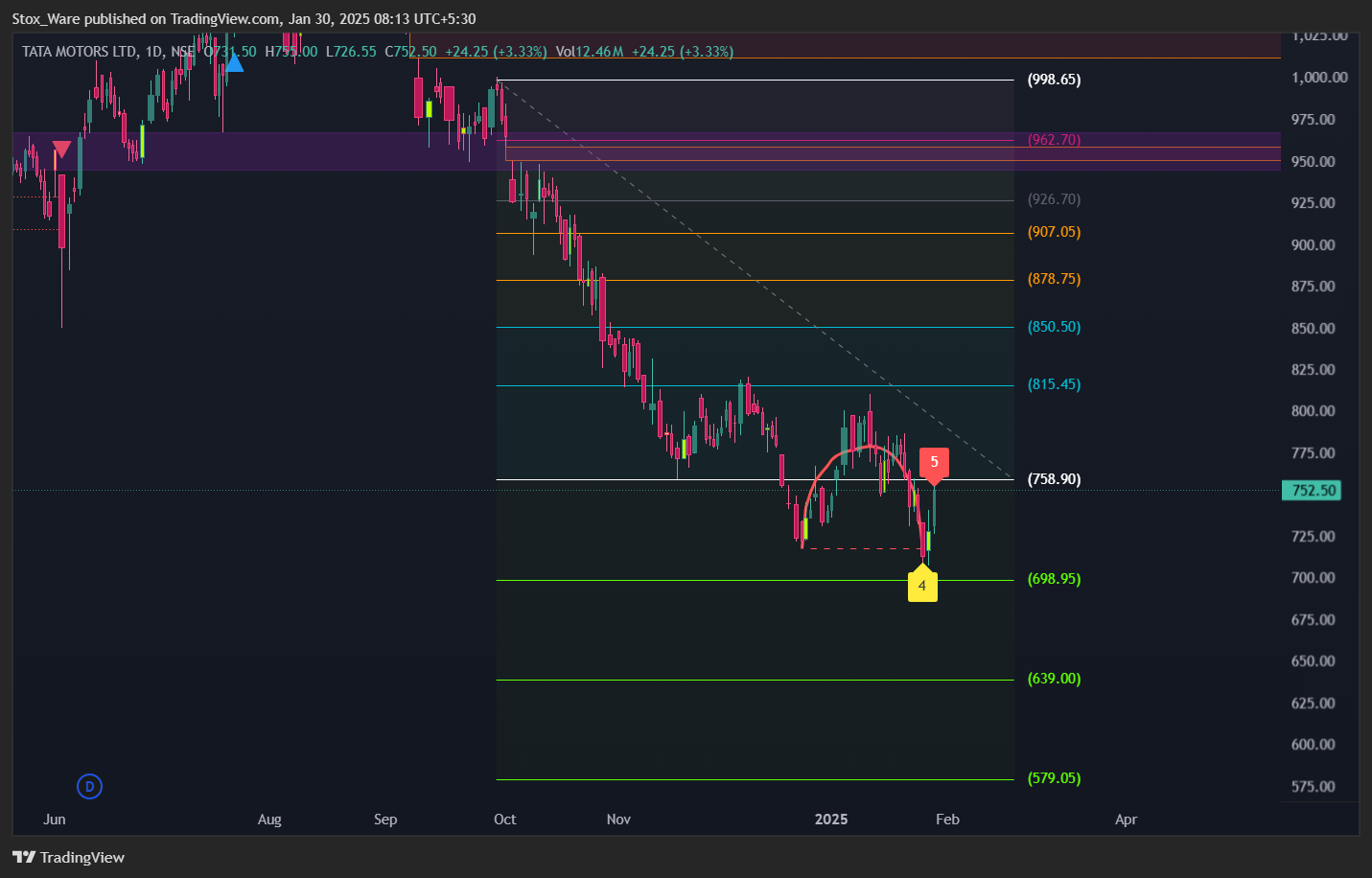The image size is (1372, 878).
Task: Click the blue D dividend marker icon
Action: tap(89, 787)
